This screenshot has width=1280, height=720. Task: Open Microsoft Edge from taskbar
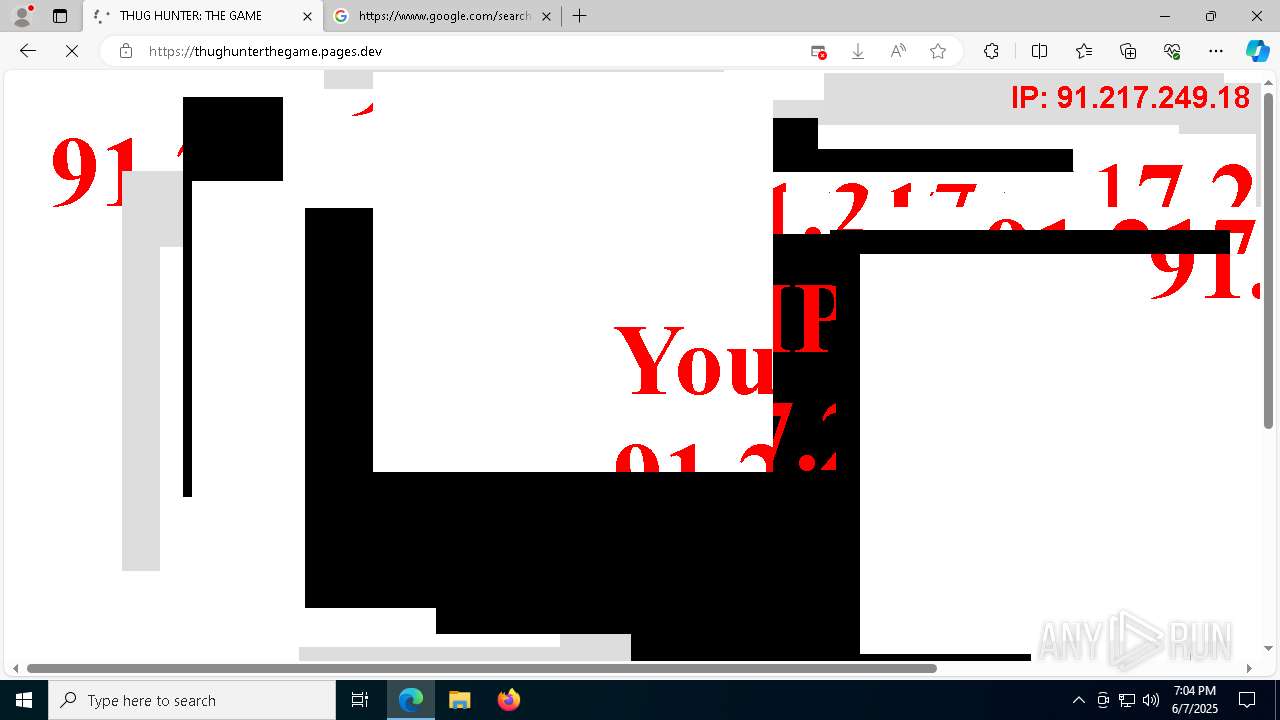[x=411, y=700]
